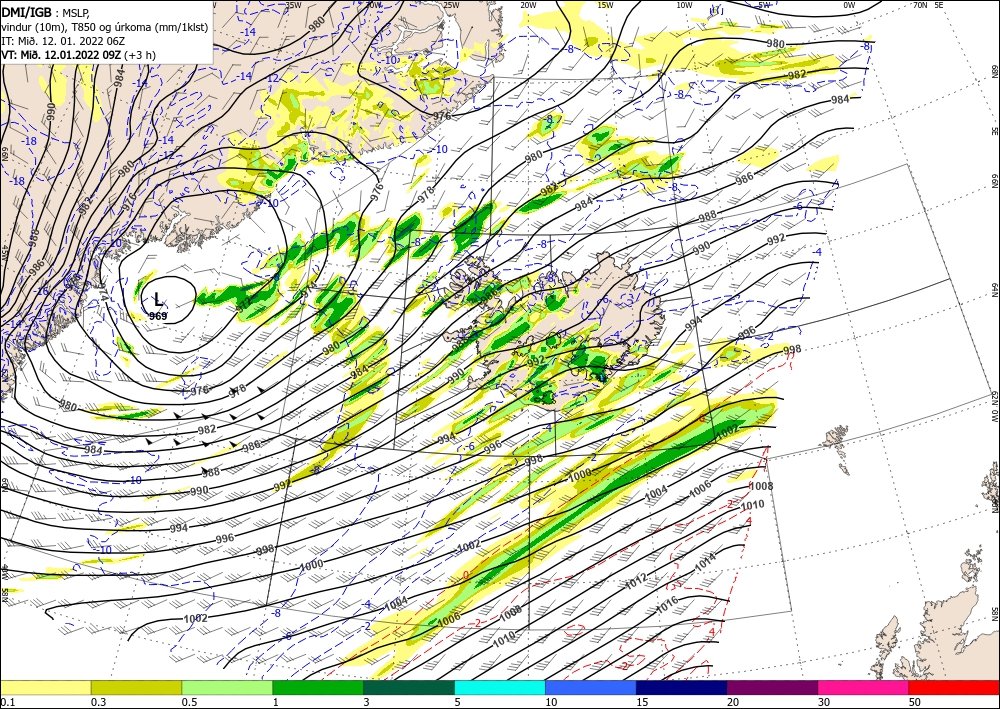Pick the cyan 5–10 legend swatch
This screenshot has height=709, width=1000.
coord(500,687)
